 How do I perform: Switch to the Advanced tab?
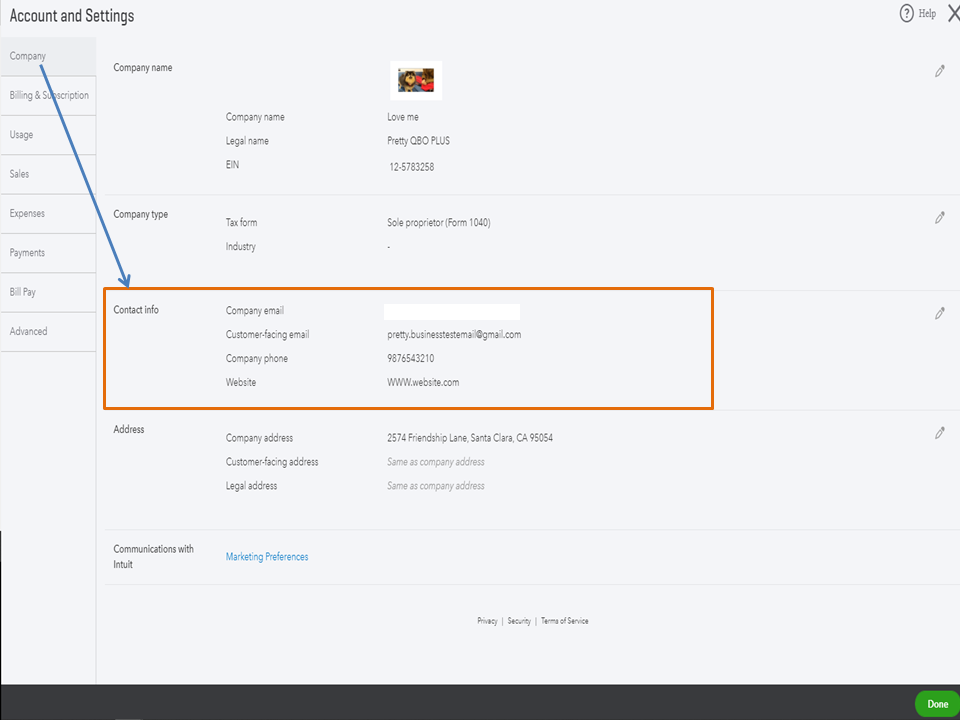pyautogui.click(x=28, y=331)
